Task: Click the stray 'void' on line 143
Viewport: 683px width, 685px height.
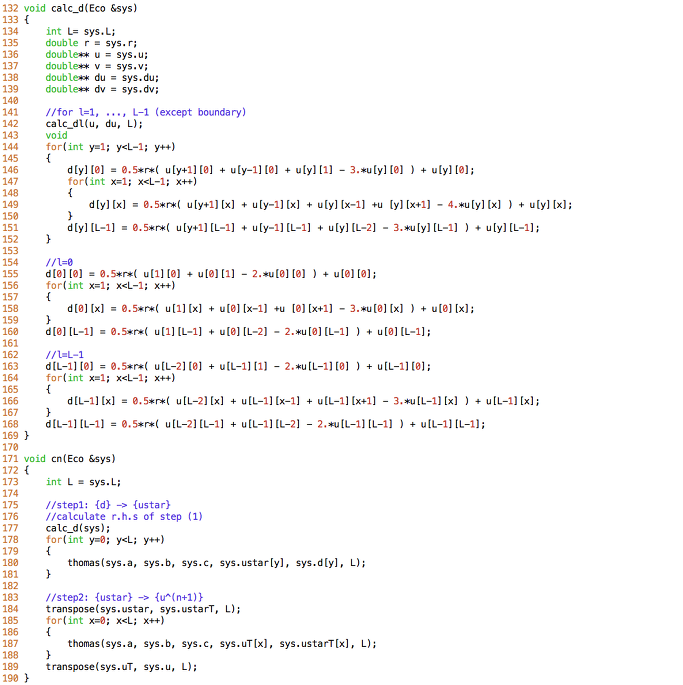Action: [x=56, y=135]
